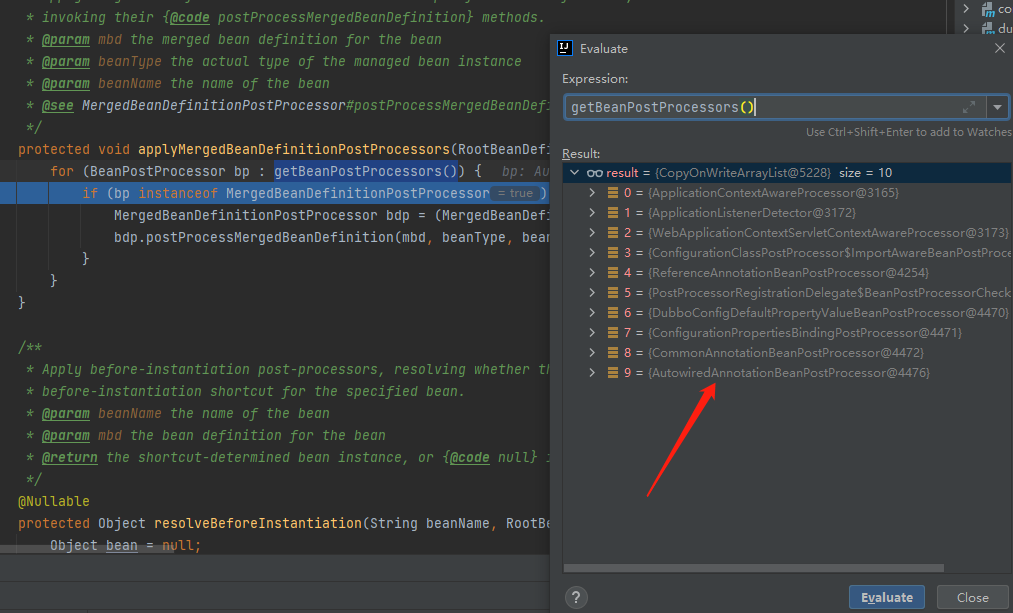
Task: Expand item 7 ConfigurationPropertiesBindingPostProcessor
Action: (592, 333)
